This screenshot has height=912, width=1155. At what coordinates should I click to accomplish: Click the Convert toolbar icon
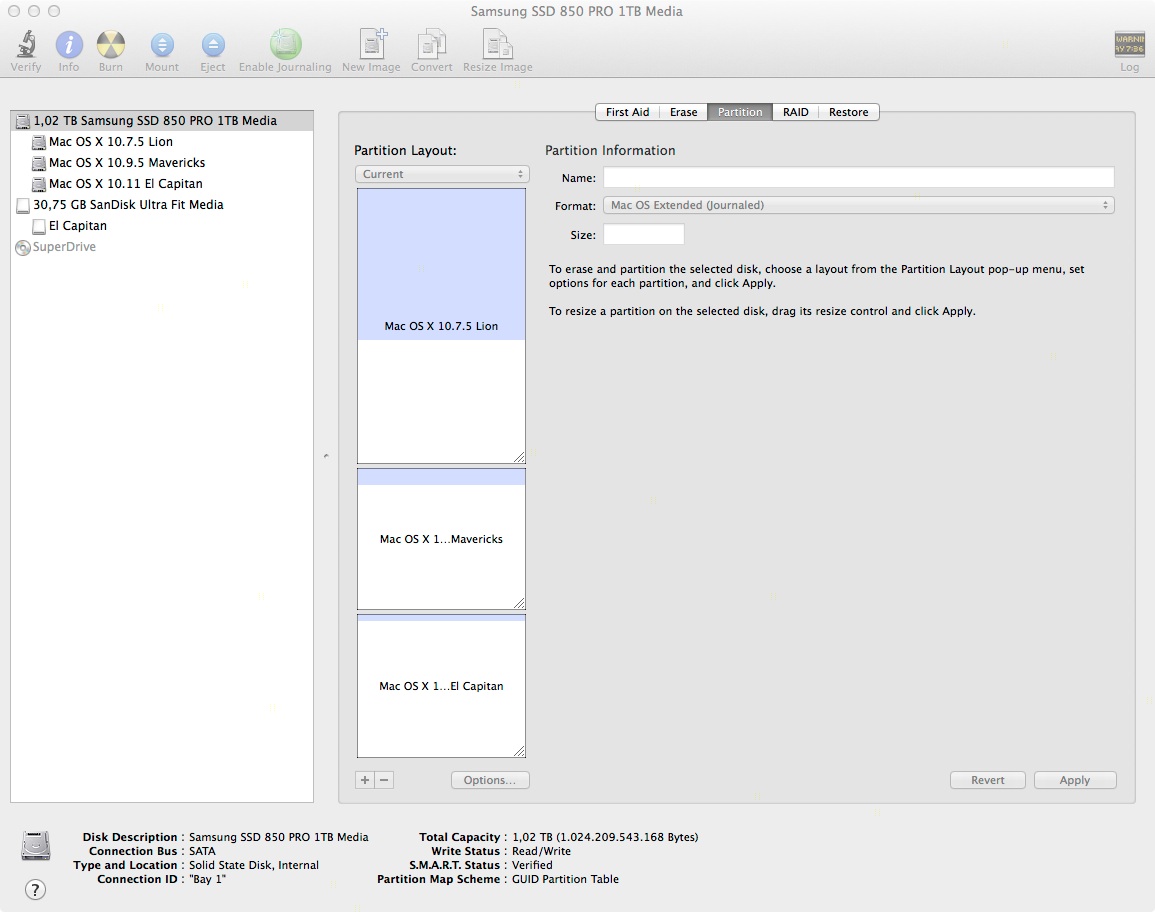pyautogui.click(x=432, y=43)
